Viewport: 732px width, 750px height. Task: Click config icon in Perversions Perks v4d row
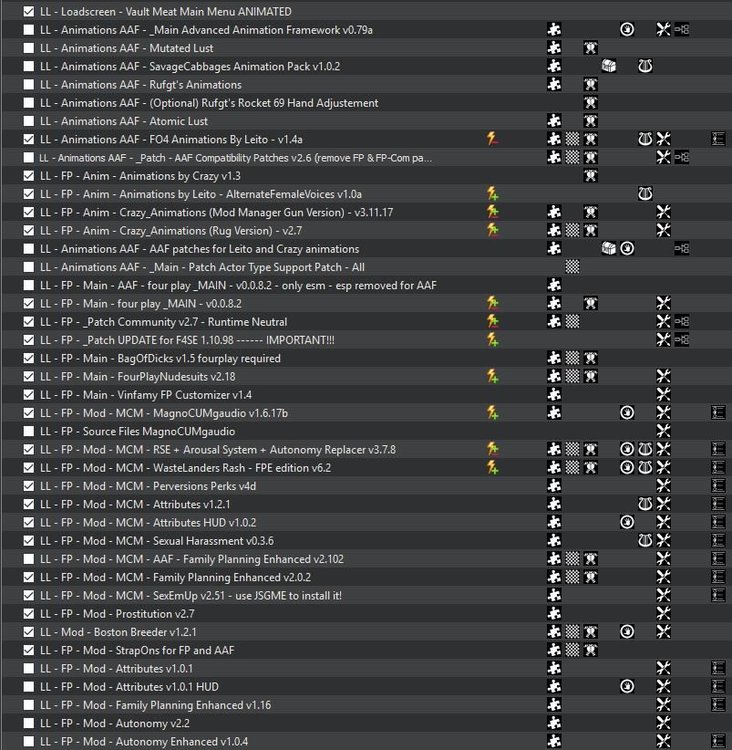pyautogui.click(x=718, y=486)
